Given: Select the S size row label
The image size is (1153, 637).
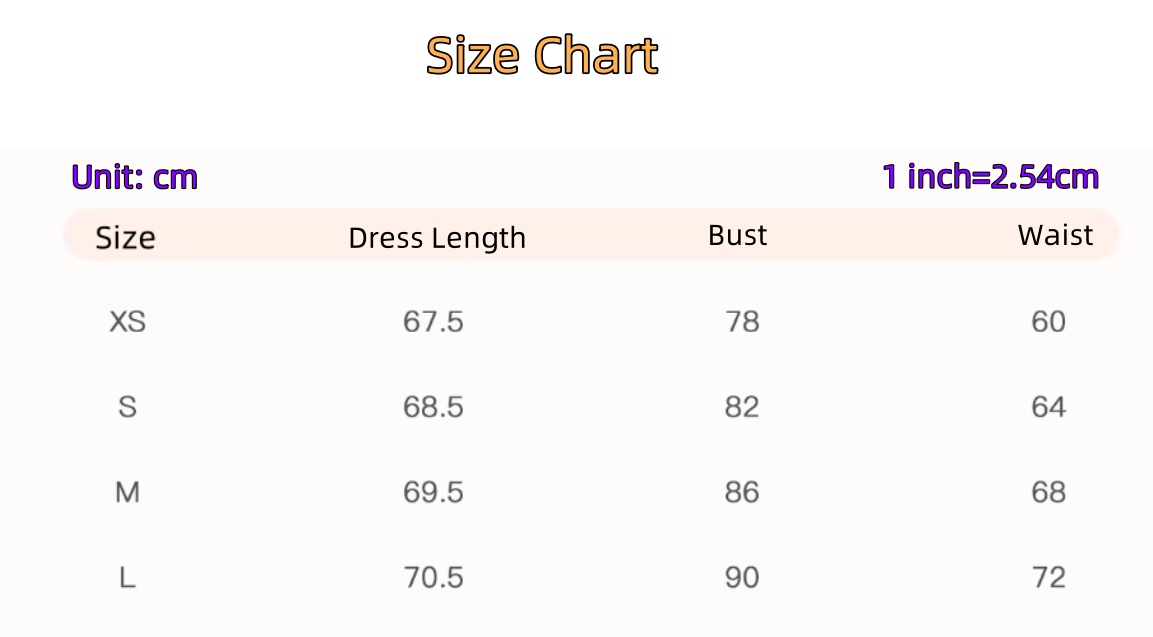Looking at the screenshot, I should pos(127,407).
